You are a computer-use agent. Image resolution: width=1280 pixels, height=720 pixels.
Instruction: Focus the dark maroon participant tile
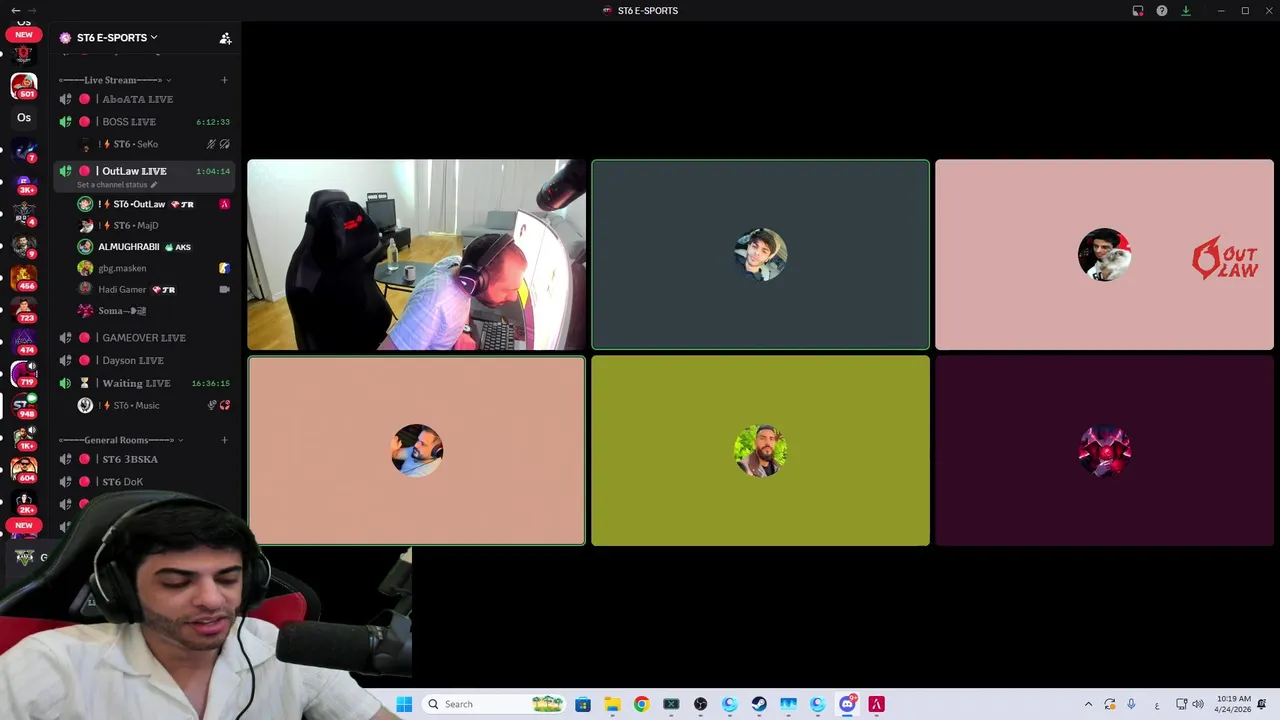coord(1104,451)
